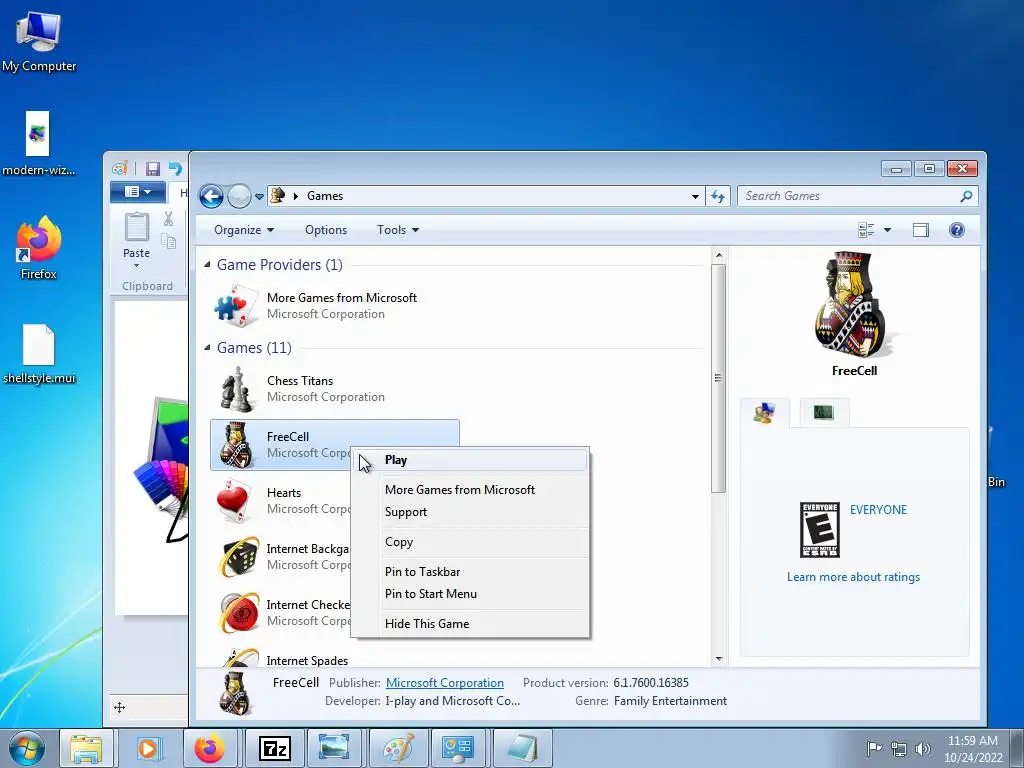Click the Change your view icon
Image resolution: width=1024 pixels, height=768 pixels.
(x=866, y=230)
